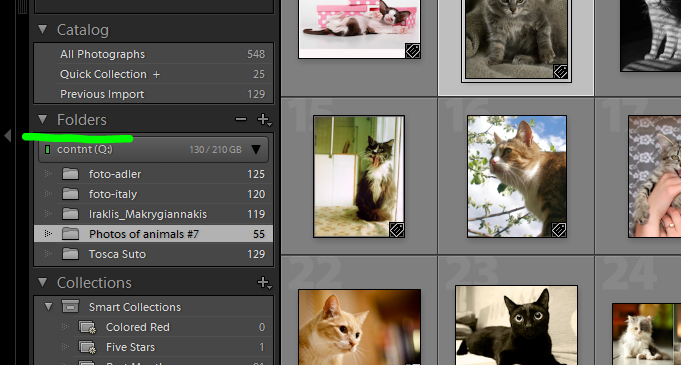Collapse the Collections panel triangle
The width and height of the screenshot is (681, 365).
coord(42,282)
